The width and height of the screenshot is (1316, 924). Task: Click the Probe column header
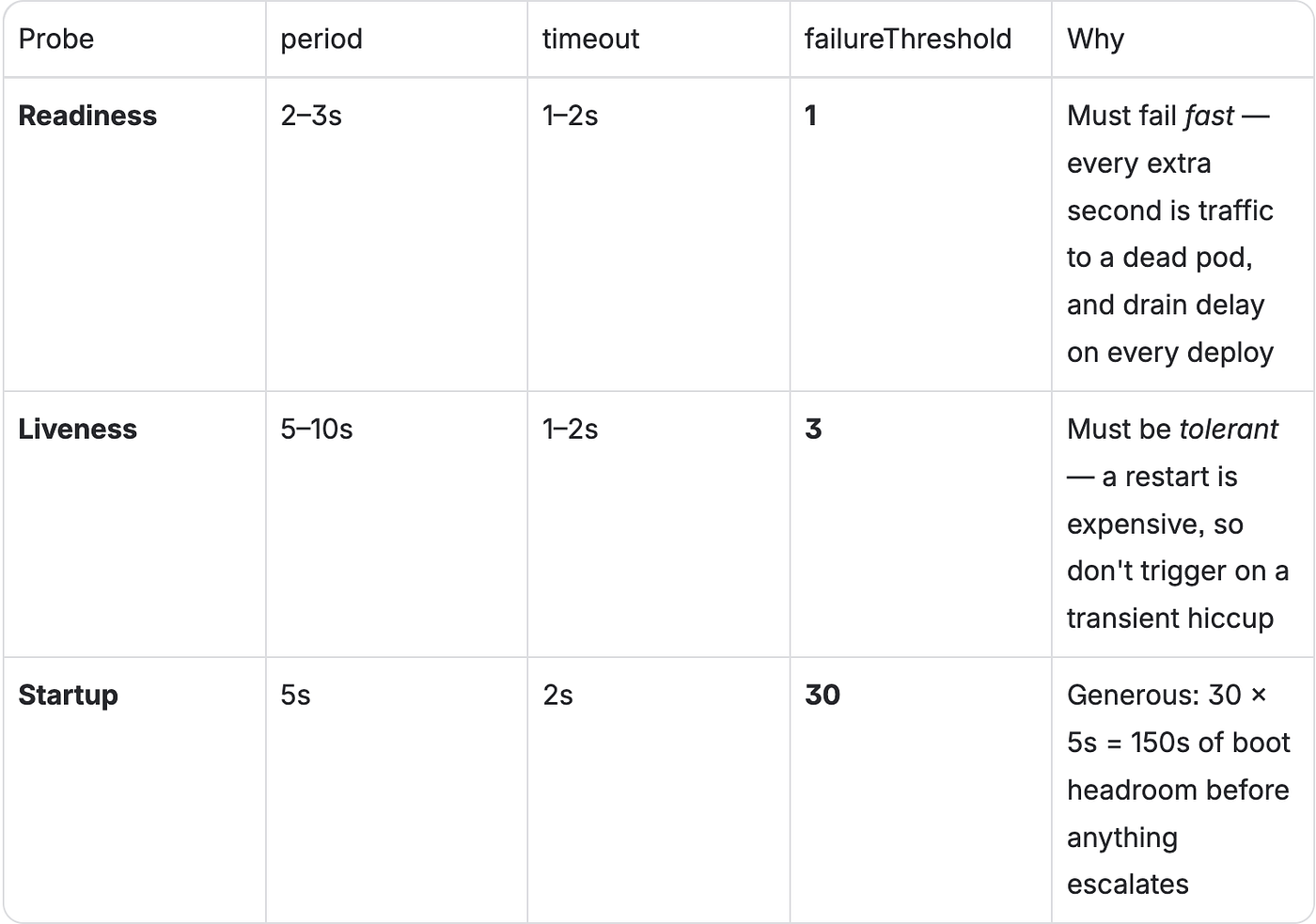click(x=56, y=39)
